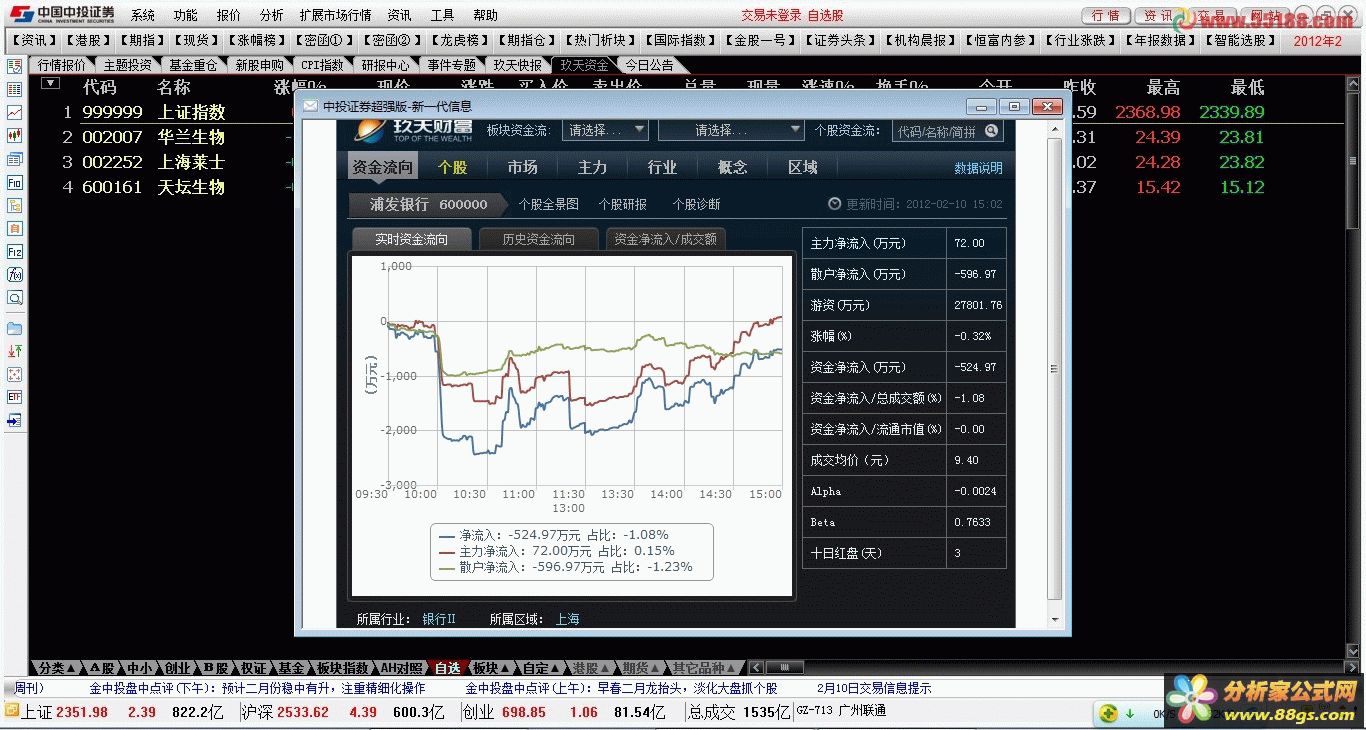The width and height of the screenshot is (1366, 730).
Task: Click the yellow icon beside 上证 in status bar
Action: tap(11, 711)
